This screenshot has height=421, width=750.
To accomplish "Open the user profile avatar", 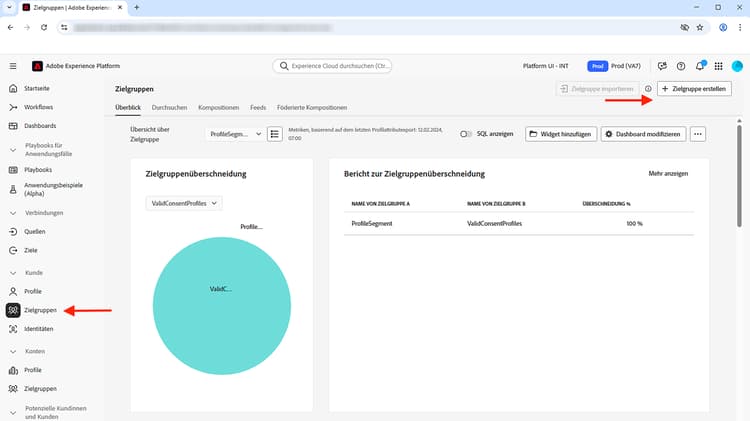I will 737,66.
